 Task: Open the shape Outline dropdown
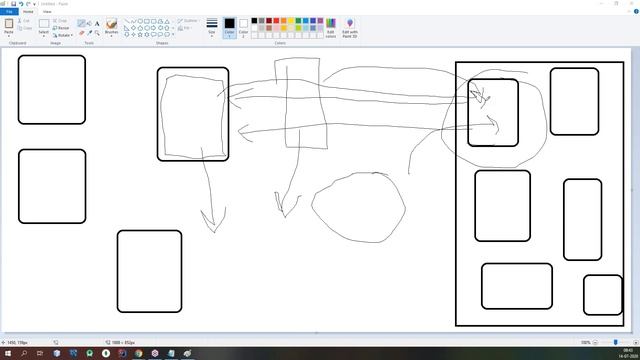tap(189, 20)
